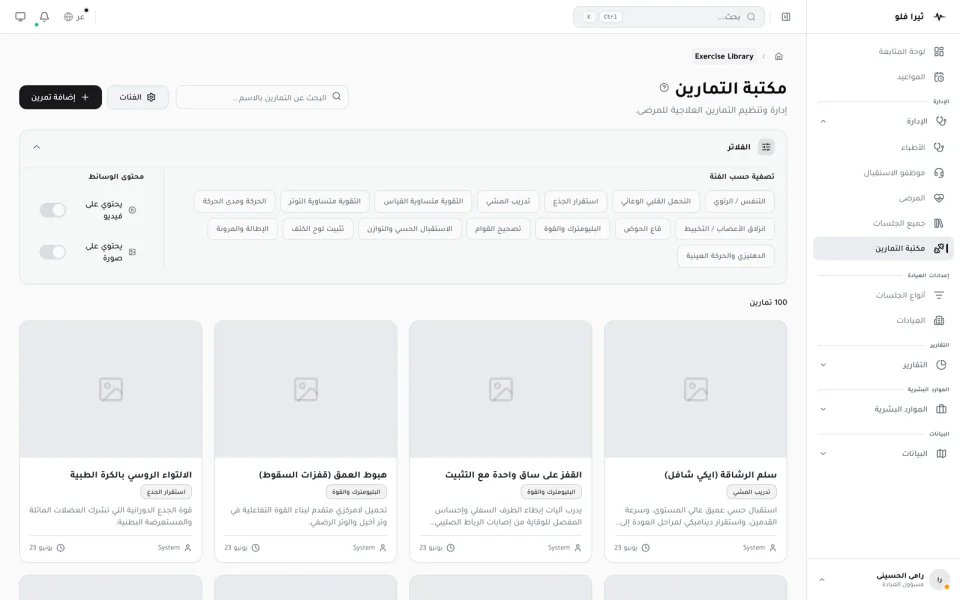This screenshot has width=960, height=600.
Task: Click the البيانات map icon
Action: pos(941,454)
